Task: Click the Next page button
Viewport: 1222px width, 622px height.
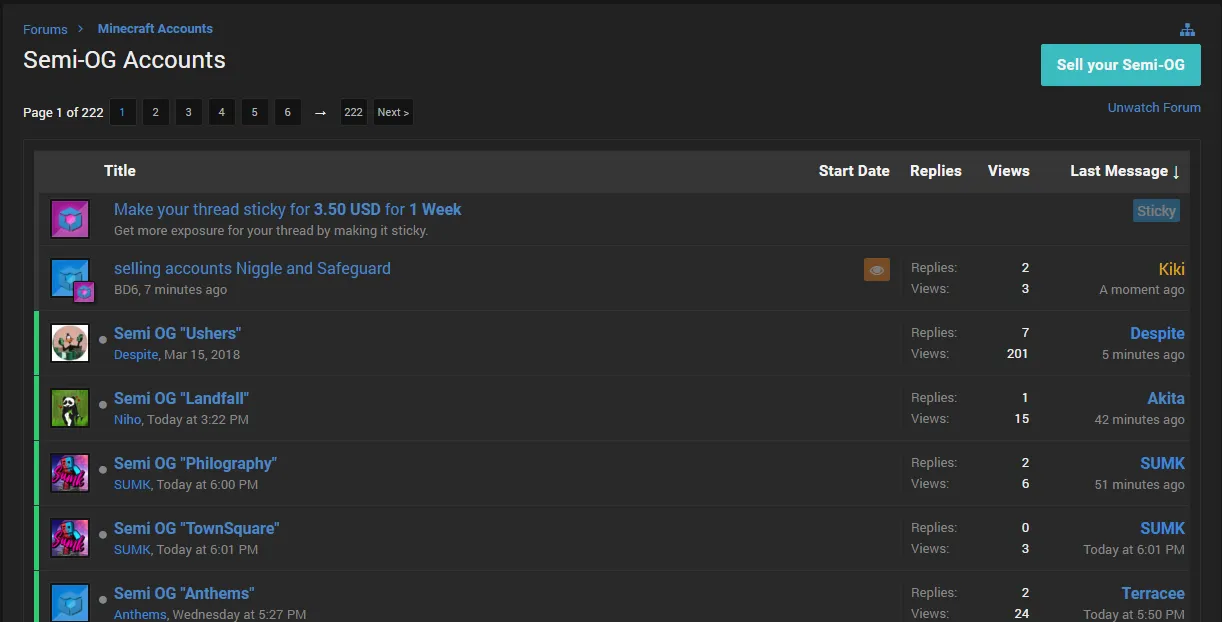Action: click(393, 112)
